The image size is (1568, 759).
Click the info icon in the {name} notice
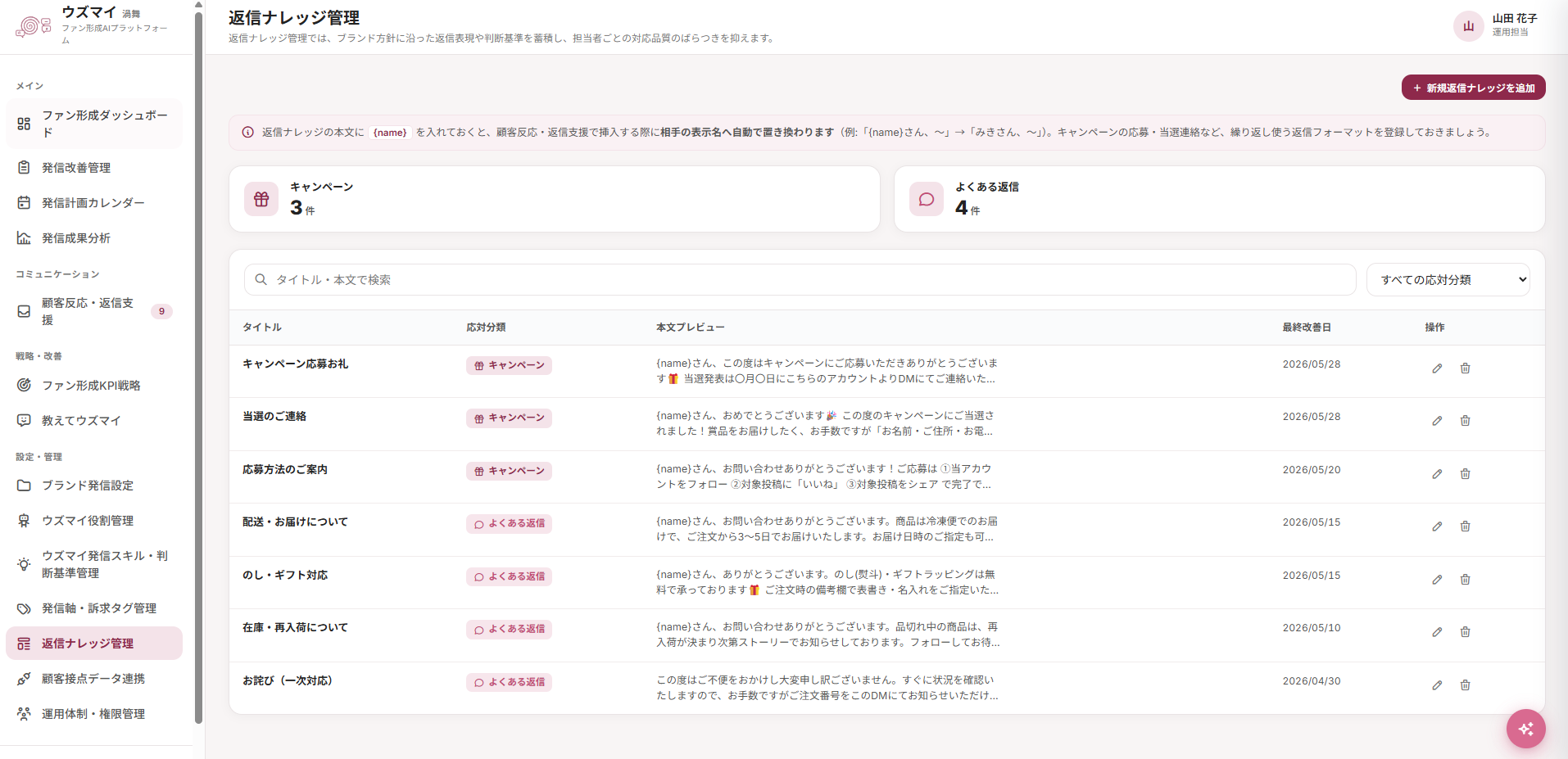247,133
